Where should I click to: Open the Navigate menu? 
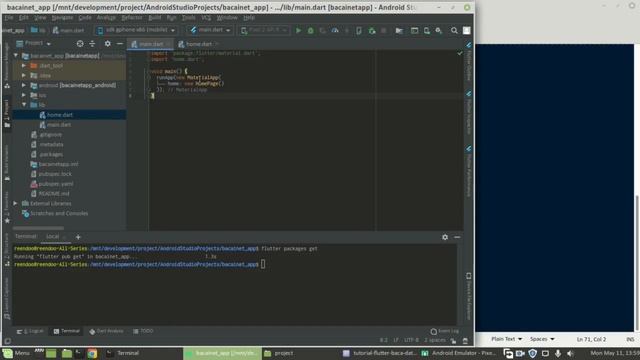(62, 18)
